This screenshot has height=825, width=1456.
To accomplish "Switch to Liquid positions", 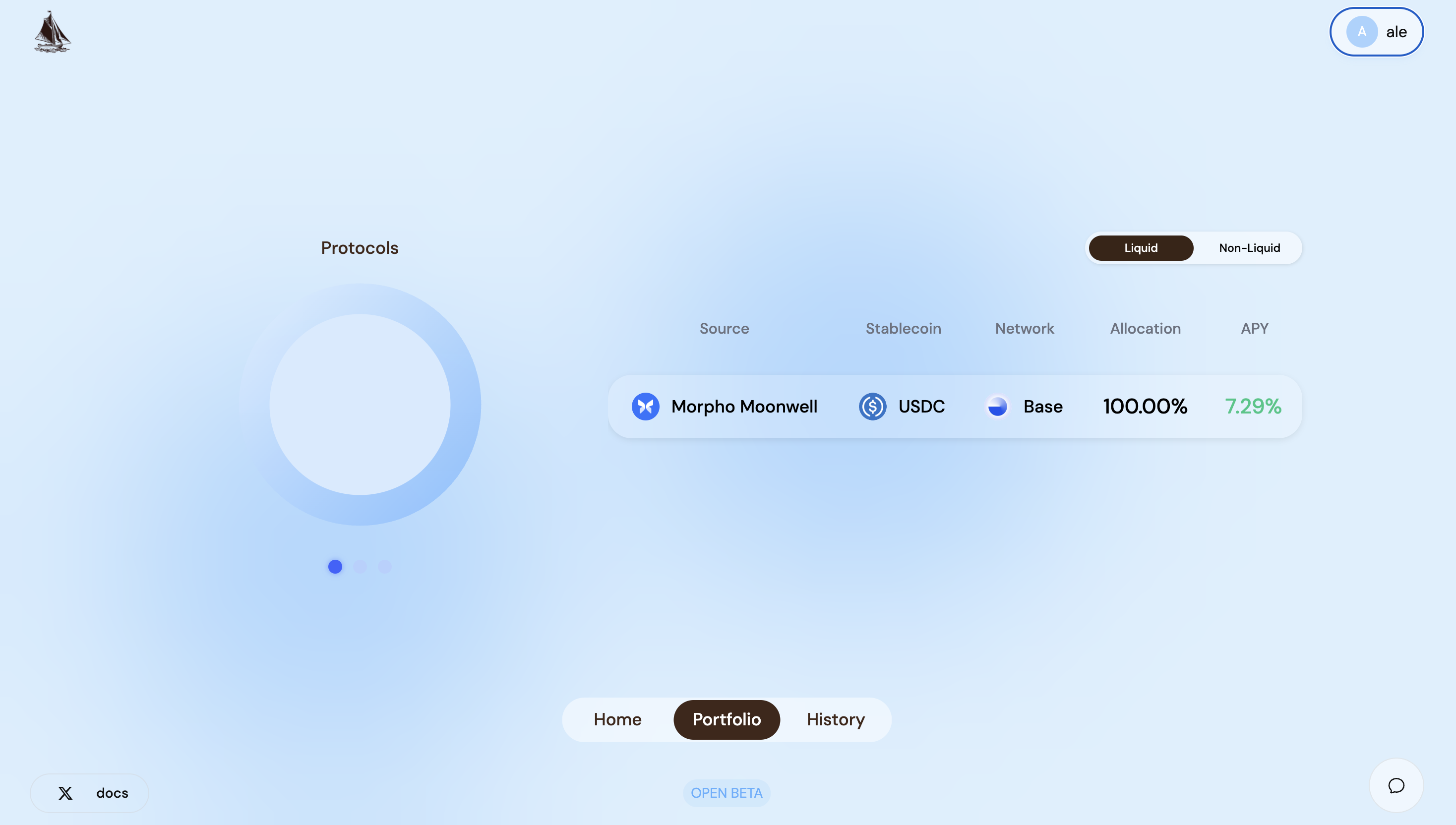I will [1140, 248].
